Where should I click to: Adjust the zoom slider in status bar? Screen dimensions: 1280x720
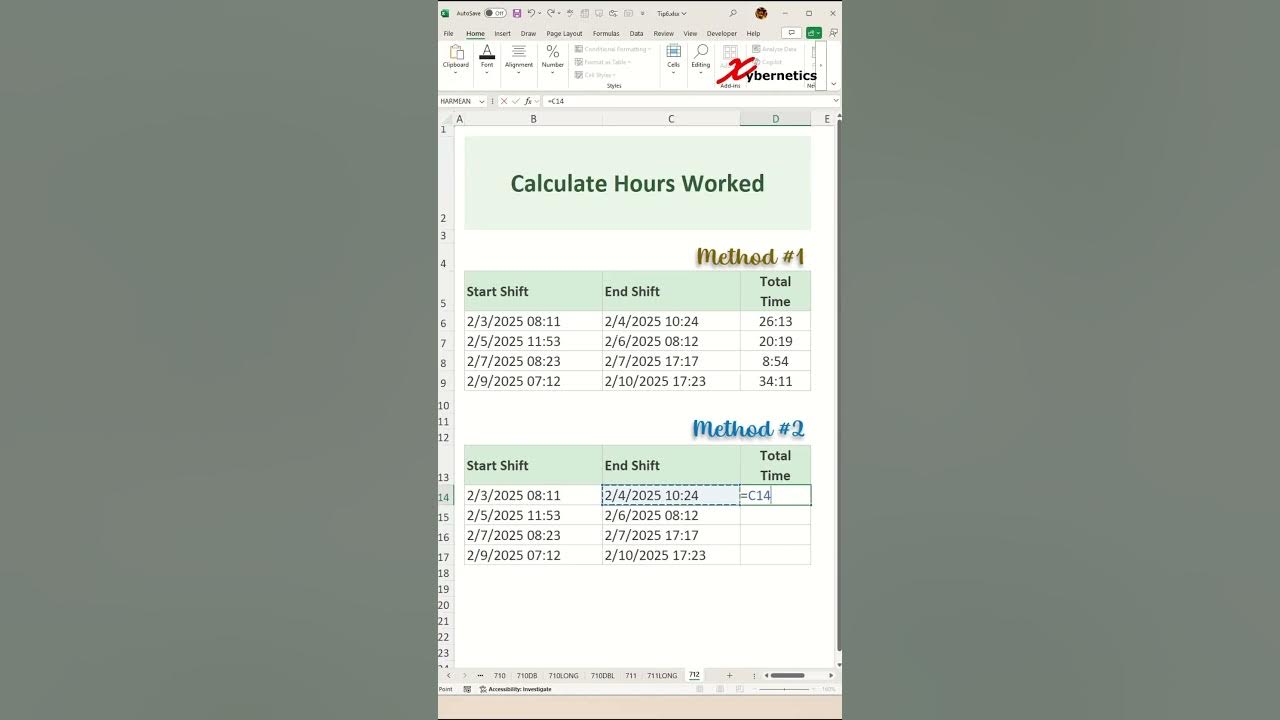click(x=784, y=689)
